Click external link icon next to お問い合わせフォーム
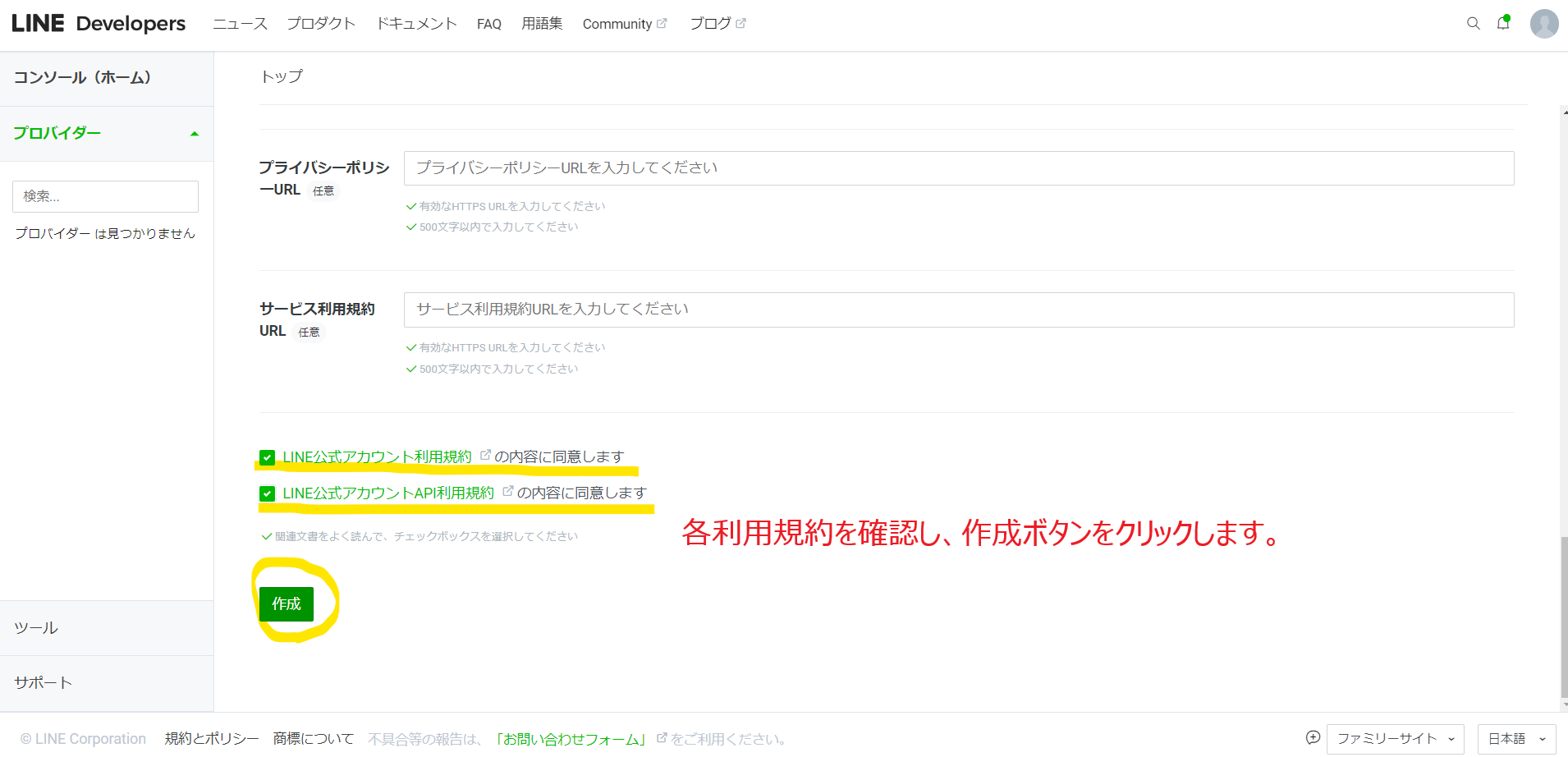The image size is (1568, 757). tap(662, 738)
